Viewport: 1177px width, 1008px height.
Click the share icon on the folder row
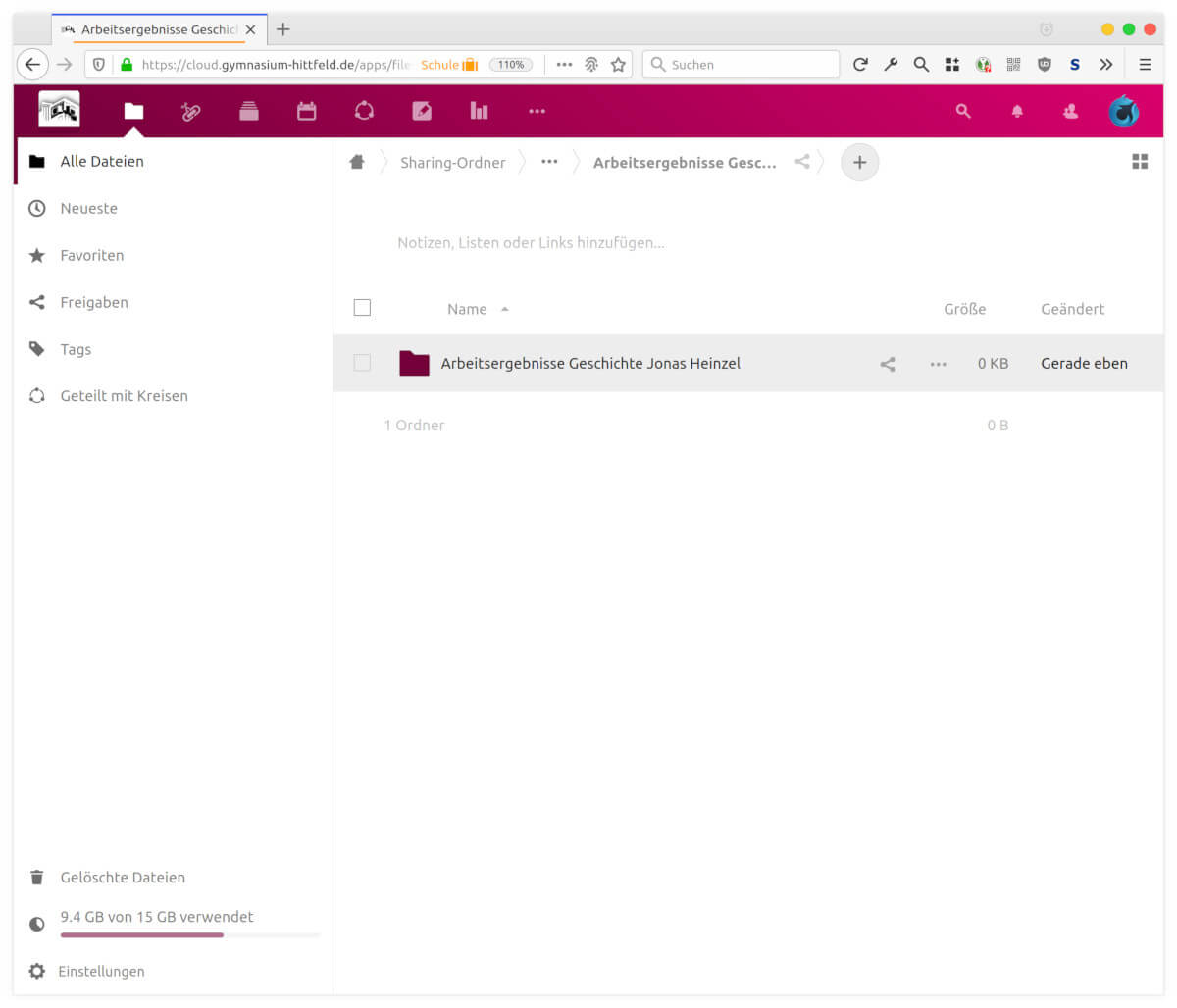[888, 364]
